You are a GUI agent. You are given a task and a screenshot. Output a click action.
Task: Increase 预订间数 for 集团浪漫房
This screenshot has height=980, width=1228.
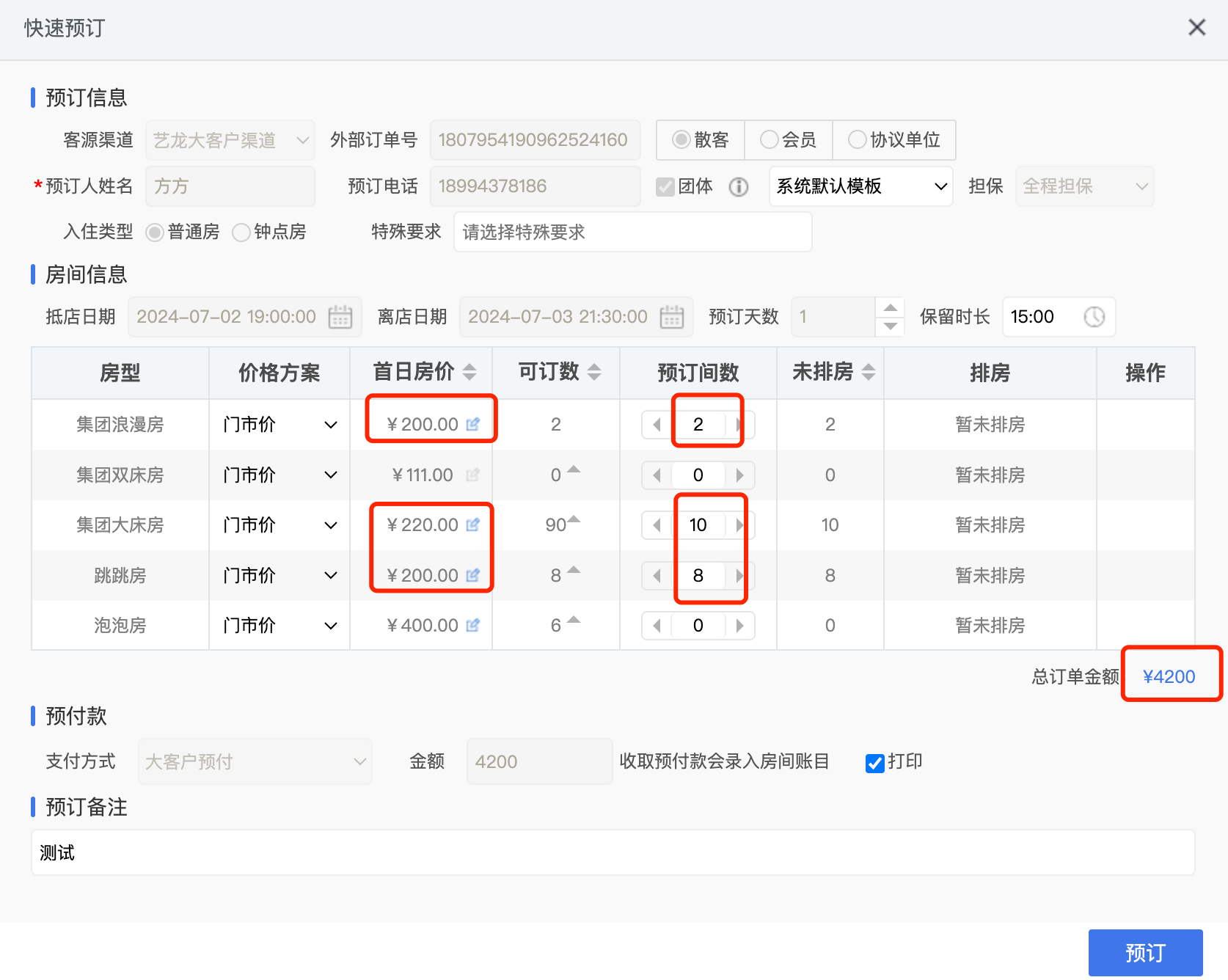739,424
